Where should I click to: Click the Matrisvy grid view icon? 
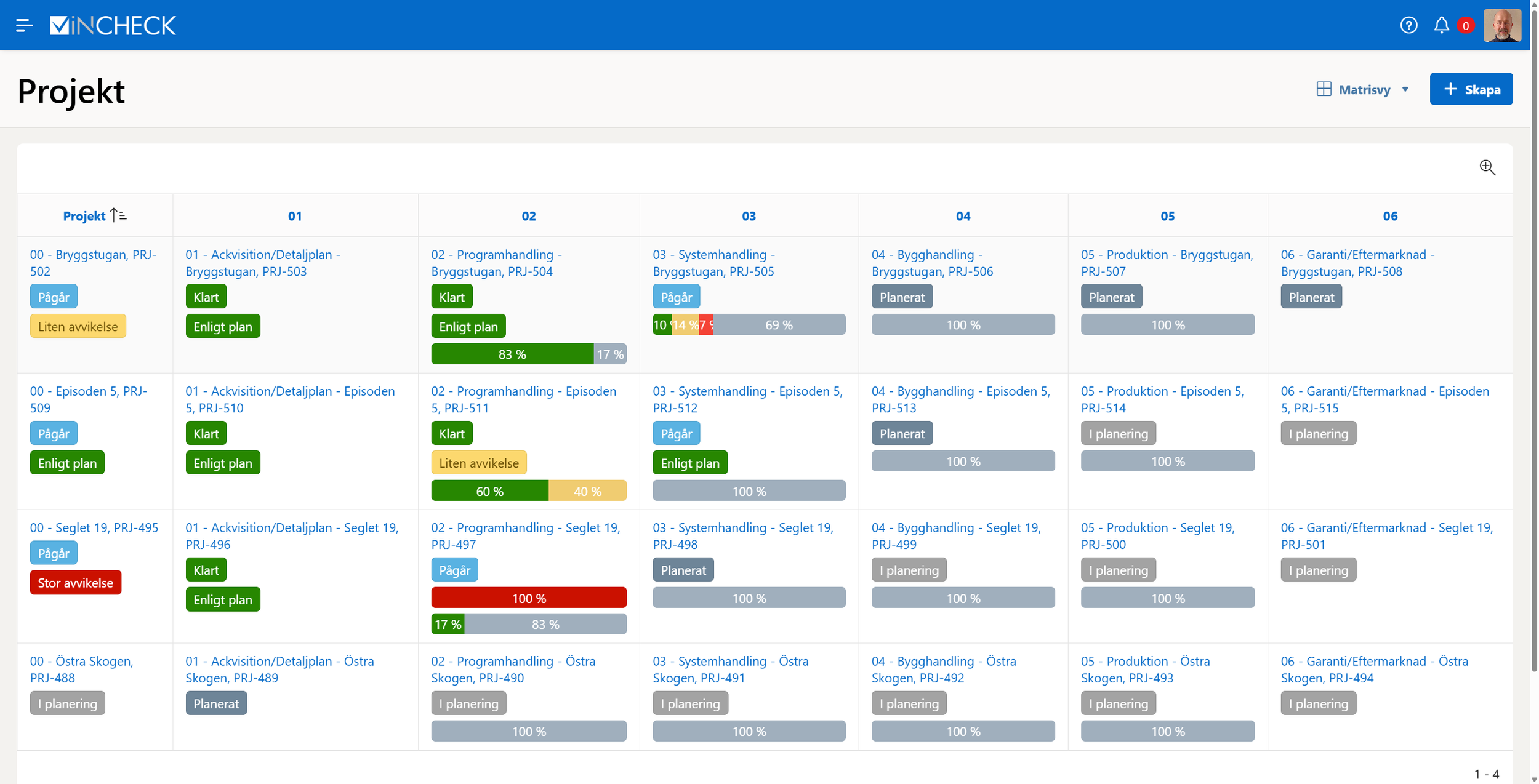(x=1324, y=89)
